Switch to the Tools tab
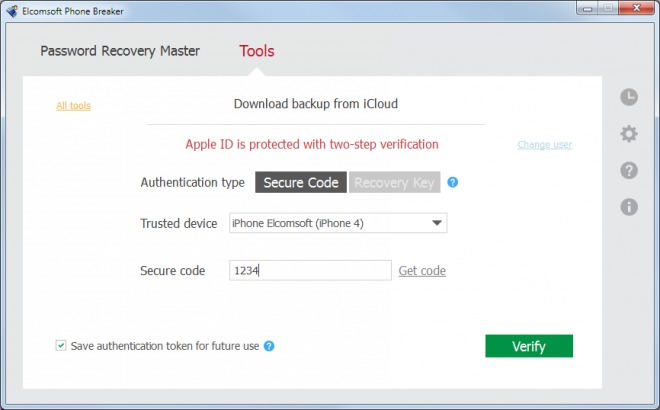 coord(257,51)
